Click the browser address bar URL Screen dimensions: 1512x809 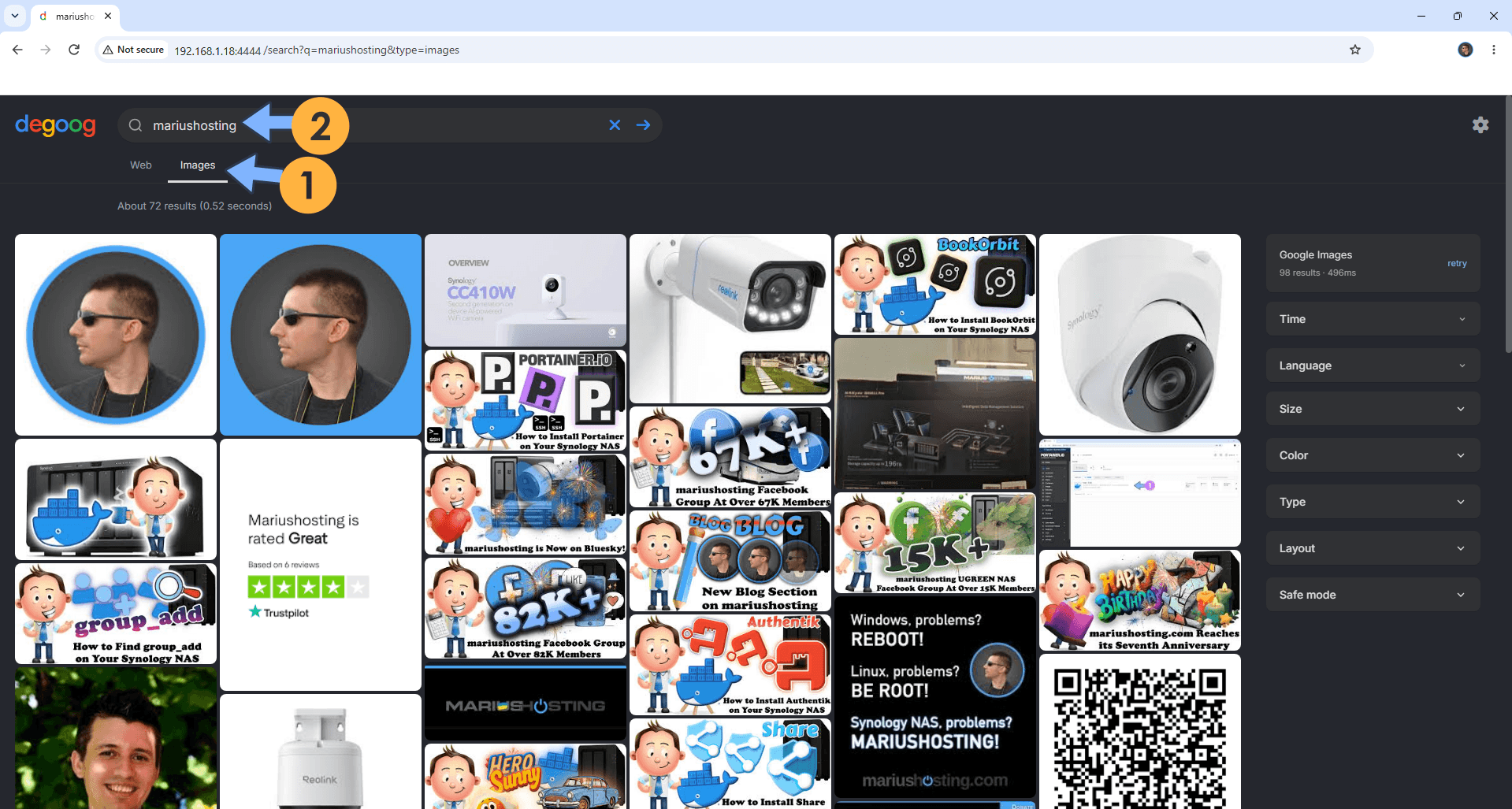pyautogui.click(x=317, y=50)
